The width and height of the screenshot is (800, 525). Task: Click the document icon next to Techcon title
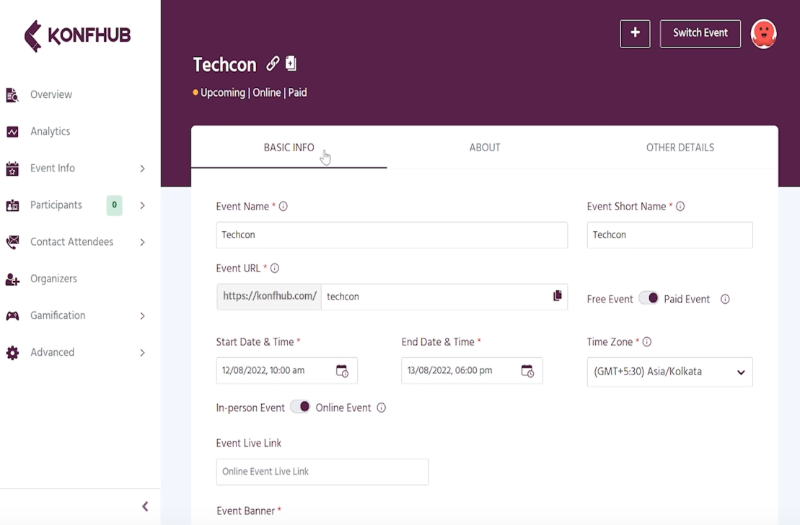(291, 64)
